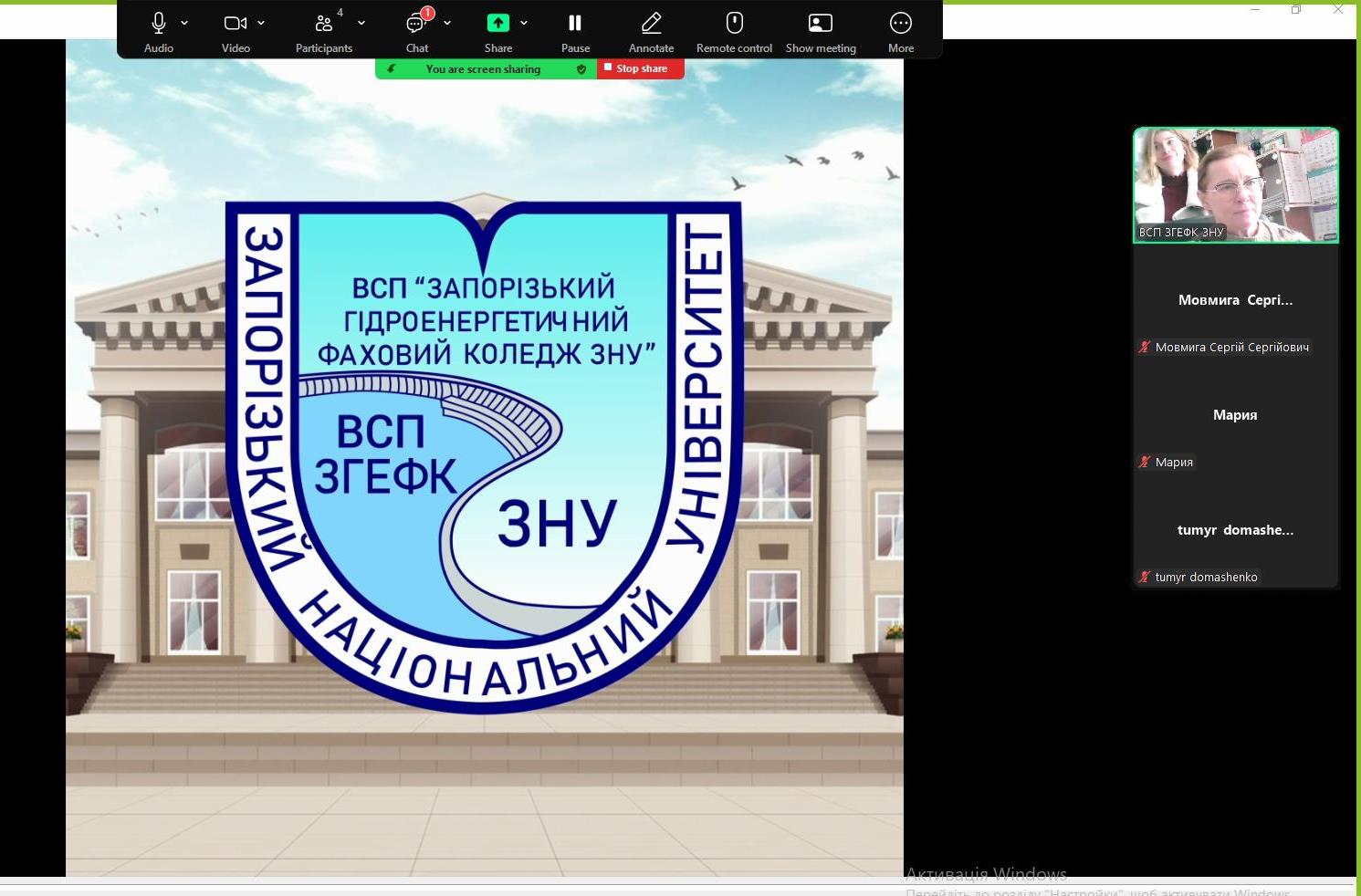
Task: Click muted mic icon beside Мария label
Action: click(1145, 462)
